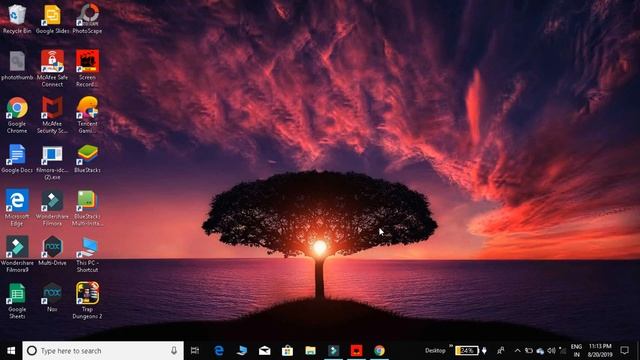Switch the ENG IN input language
The image size is (640, 360).
pyautogui.click(x=576, y=351)
